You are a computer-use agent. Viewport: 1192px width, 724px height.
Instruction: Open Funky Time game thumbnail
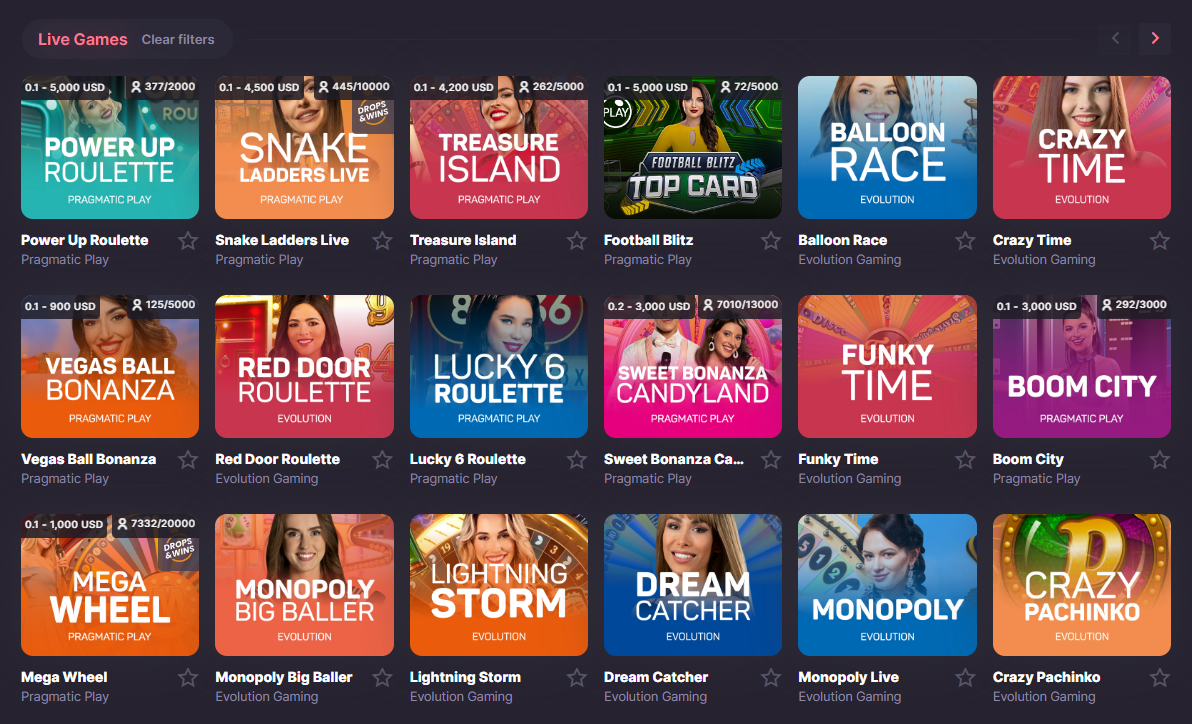click(x=887, y=367)
